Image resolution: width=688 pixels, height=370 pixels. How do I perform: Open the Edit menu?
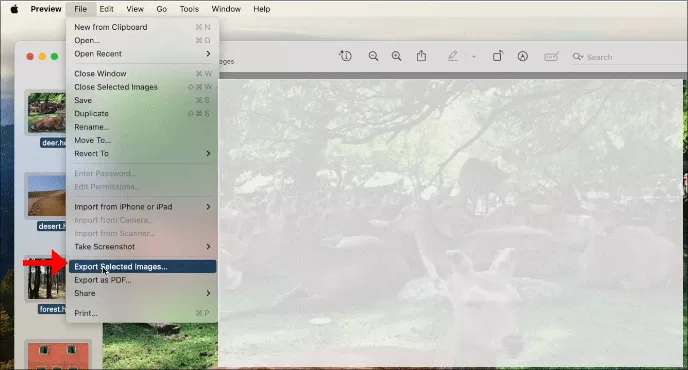pos(106,9)
